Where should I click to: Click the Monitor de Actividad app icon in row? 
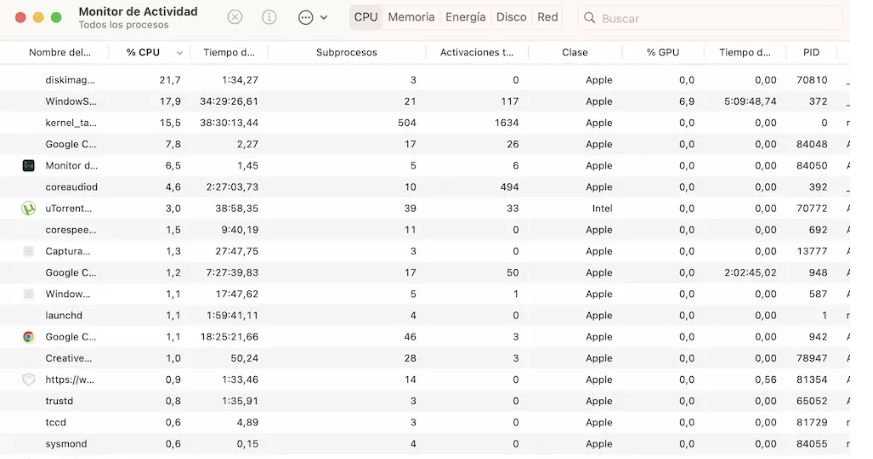[x=28, y=165]
